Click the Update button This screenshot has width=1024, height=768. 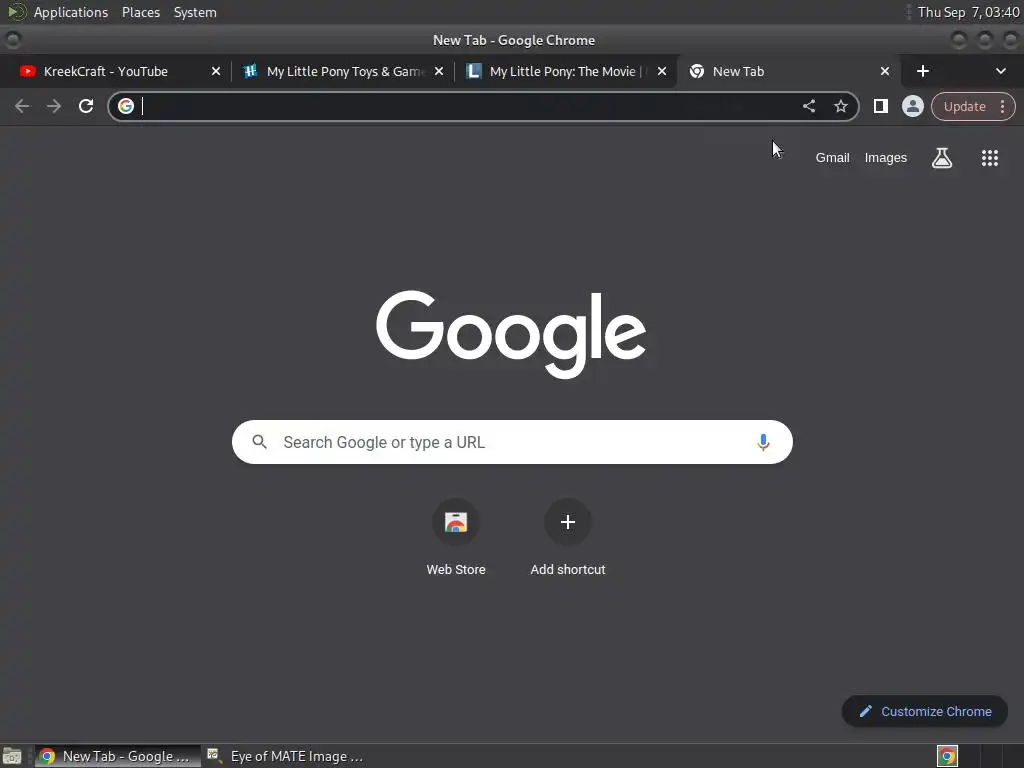point(965,106)
